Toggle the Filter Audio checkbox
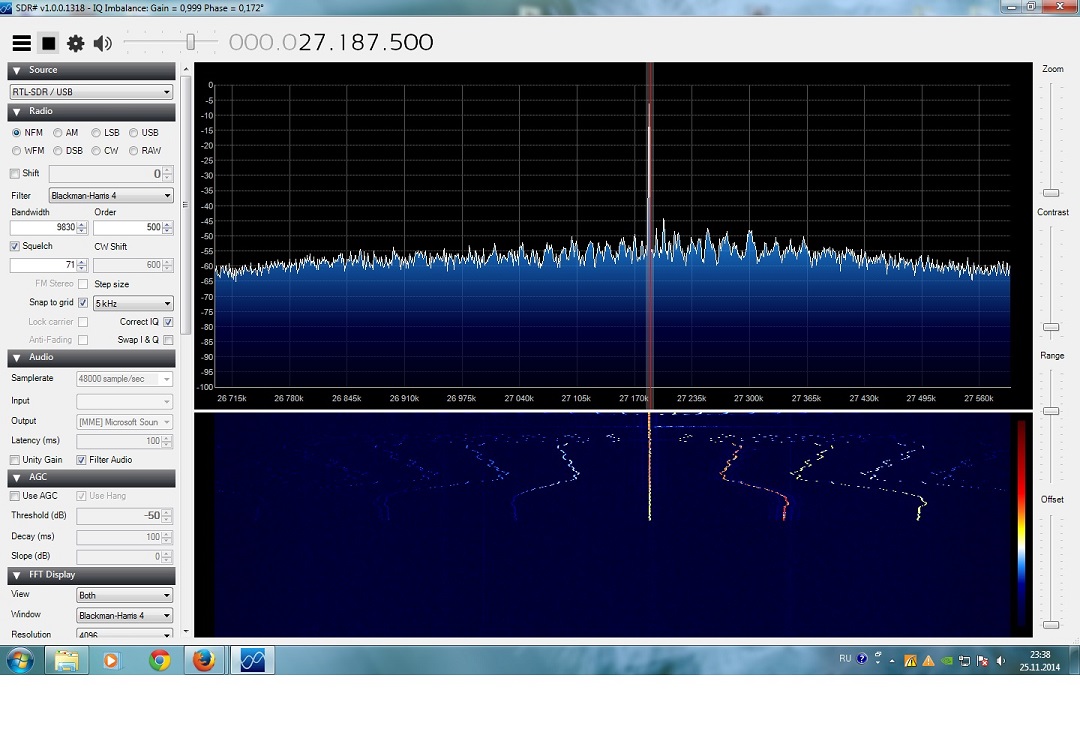 tap(81, 460)
